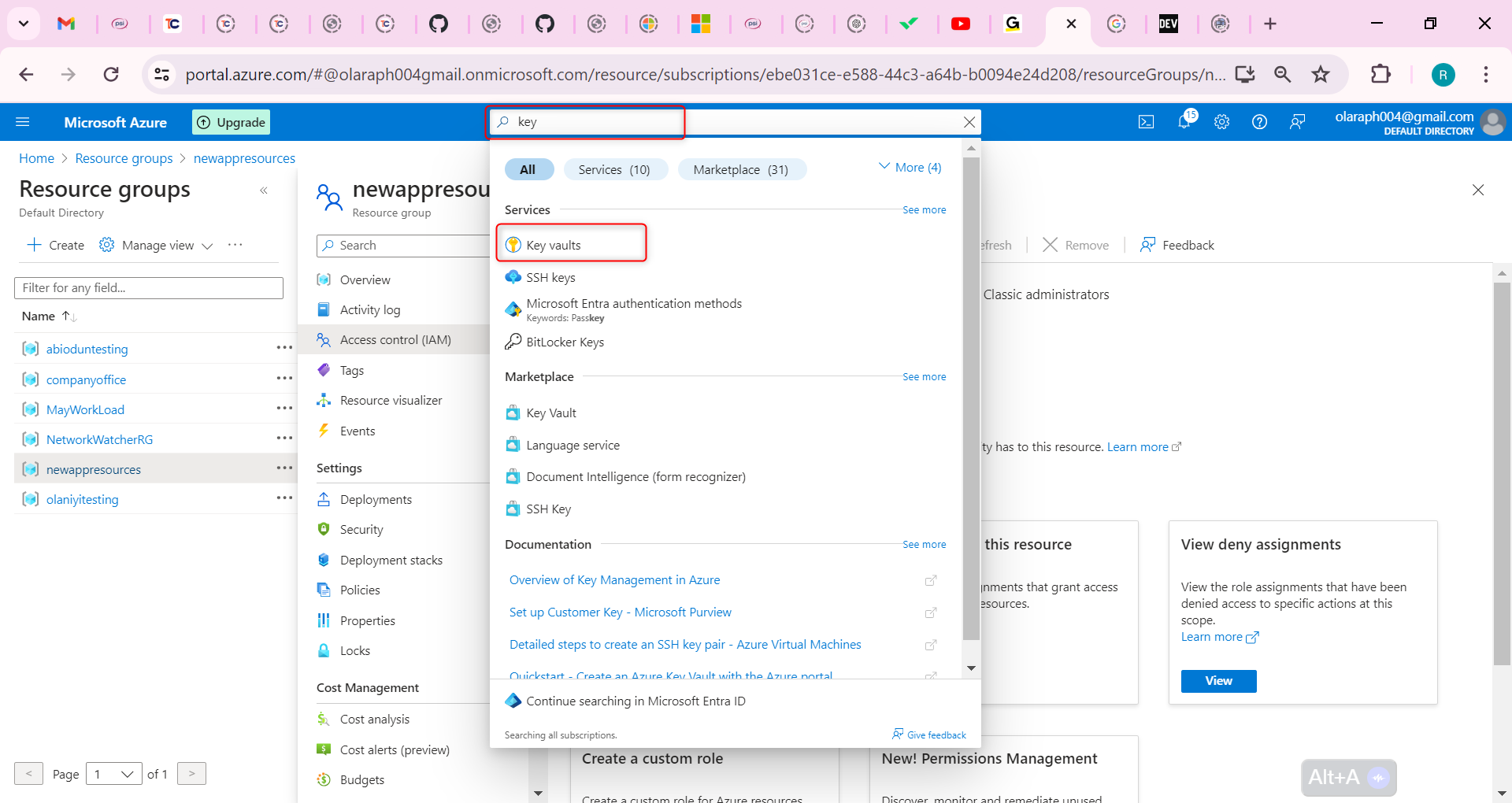Viewport: 1512px width, 803px height.
Task: Open Tags in resource menu
Action: point(351,370)
